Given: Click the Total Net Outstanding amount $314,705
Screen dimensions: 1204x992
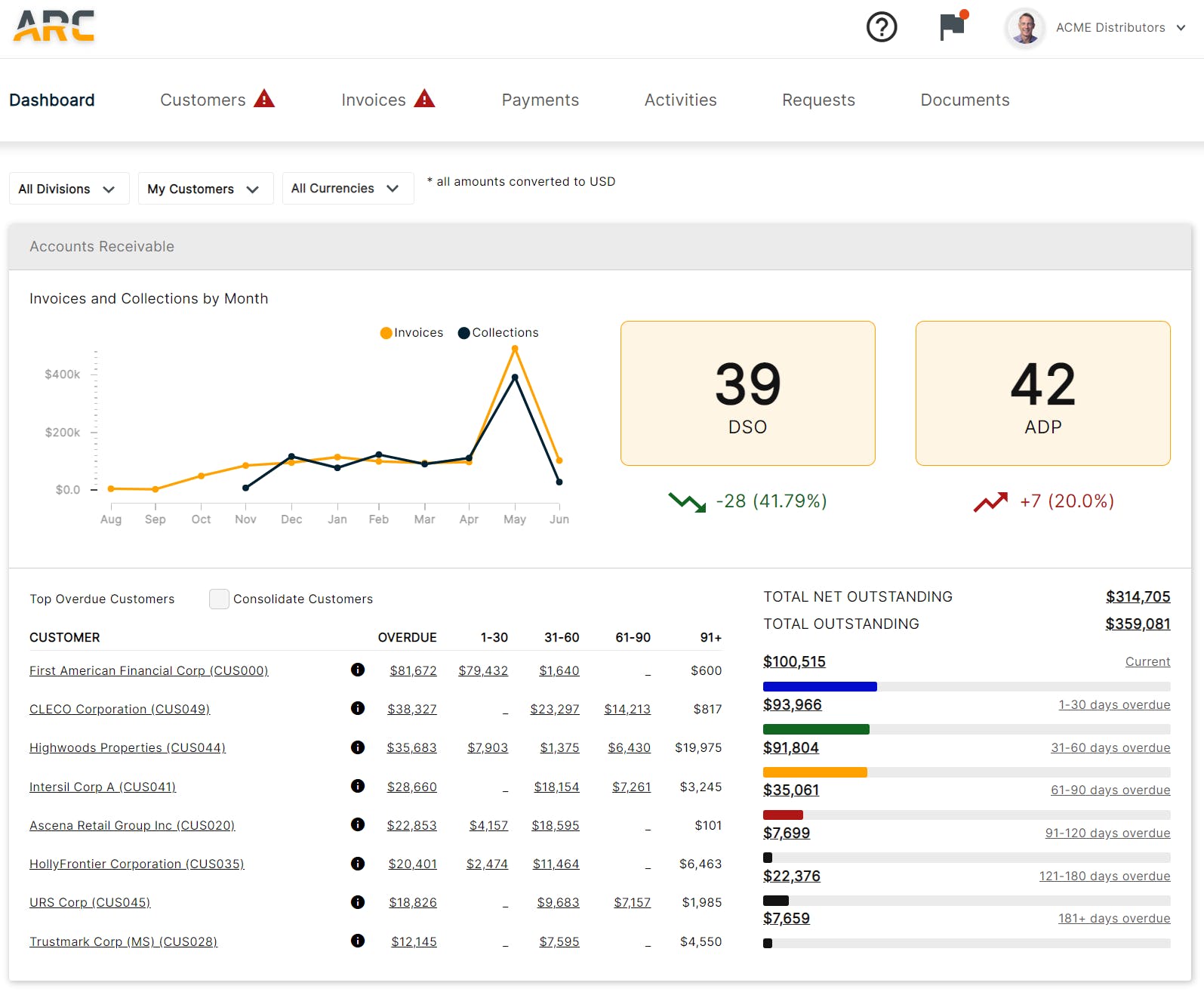Looking at the screenshot, I should pos(1137,596).
